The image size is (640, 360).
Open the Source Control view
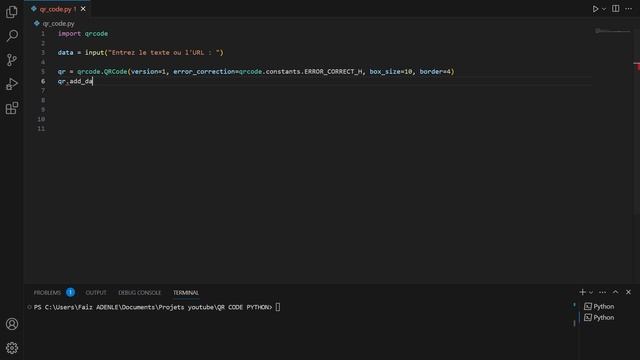pyautogui.click(x=12, y=60)
